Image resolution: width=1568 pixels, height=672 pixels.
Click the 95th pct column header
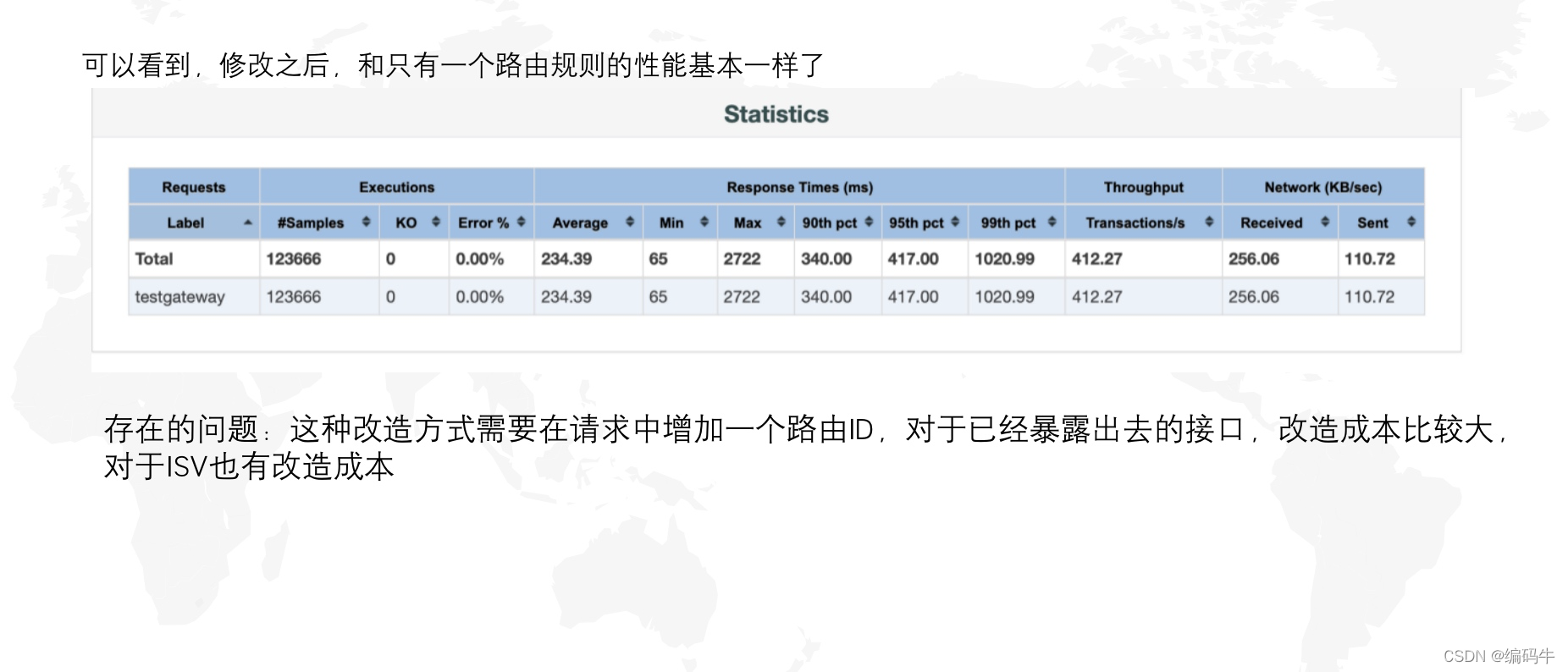click(x=924, y=223)
